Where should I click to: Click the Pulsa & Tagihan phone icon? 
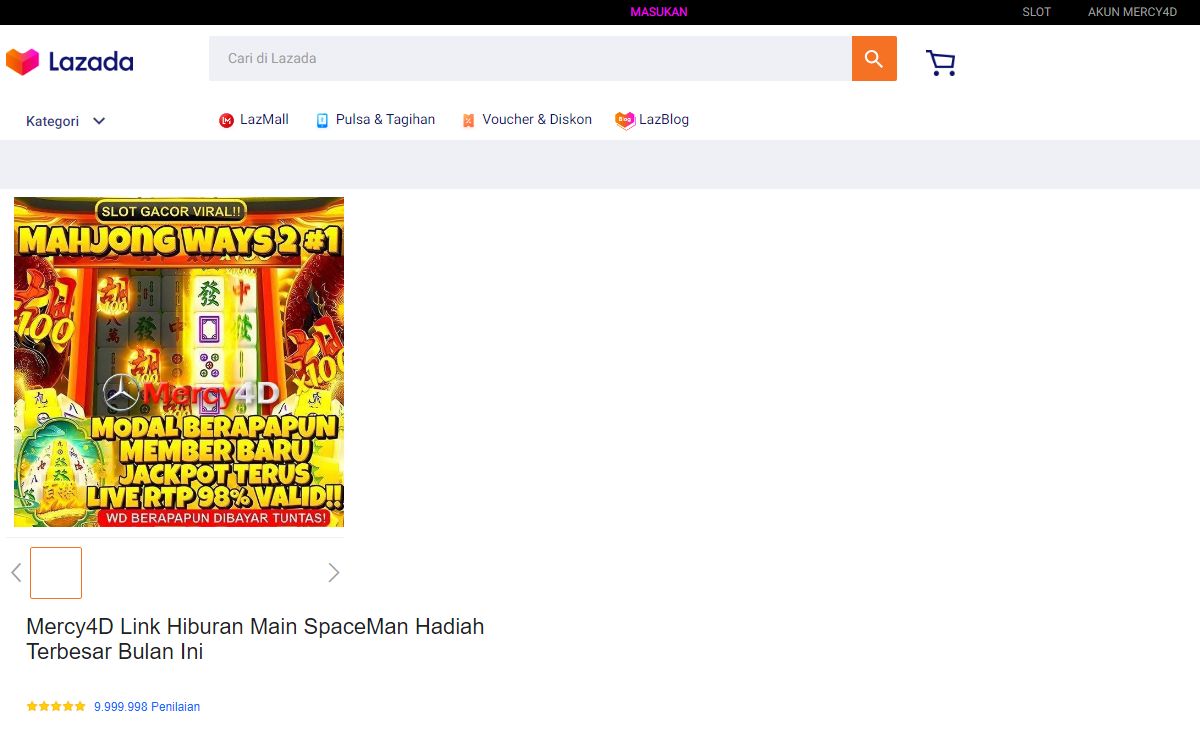[x=322, y=121]
